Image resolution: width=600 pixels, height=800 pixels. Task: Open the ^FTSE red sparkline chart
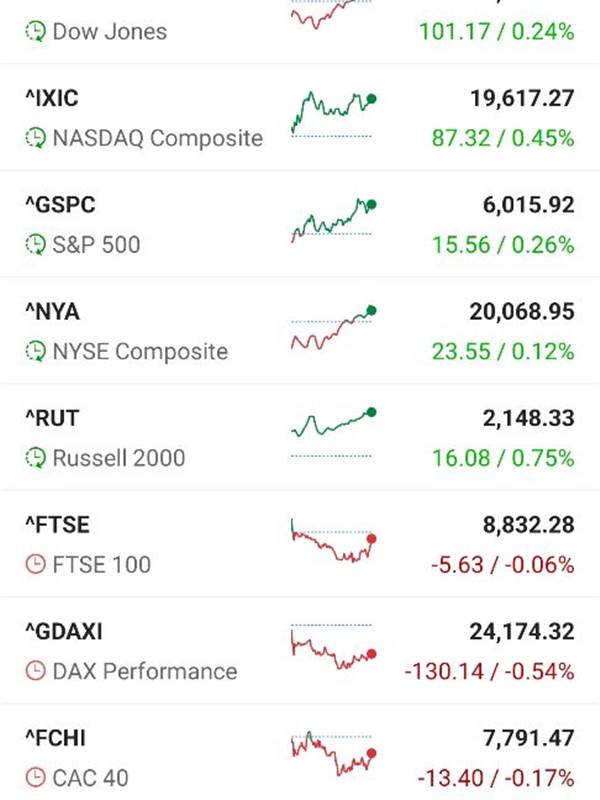[x=334, y=541]
